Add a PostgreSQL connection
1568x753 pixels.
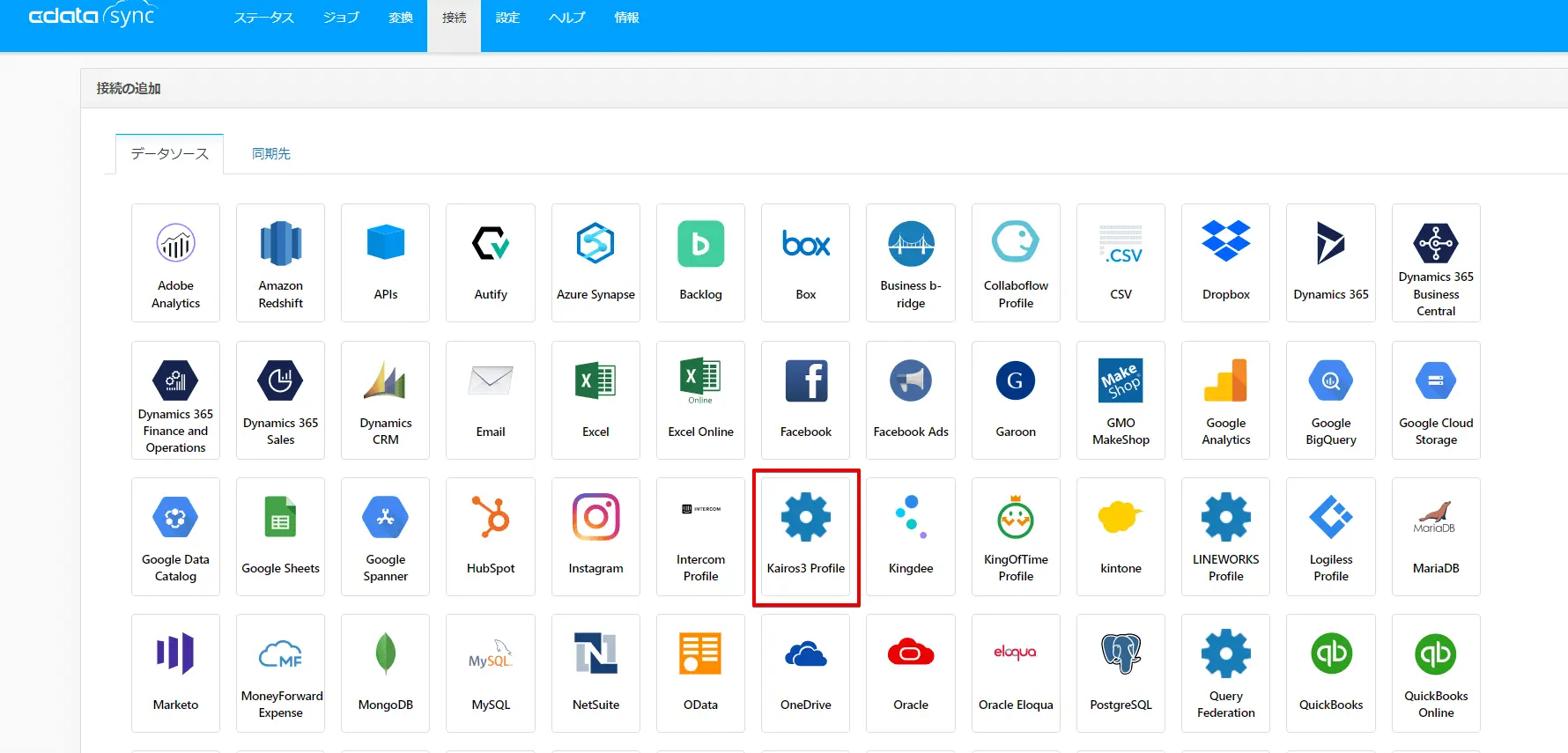coord(1121,673)
